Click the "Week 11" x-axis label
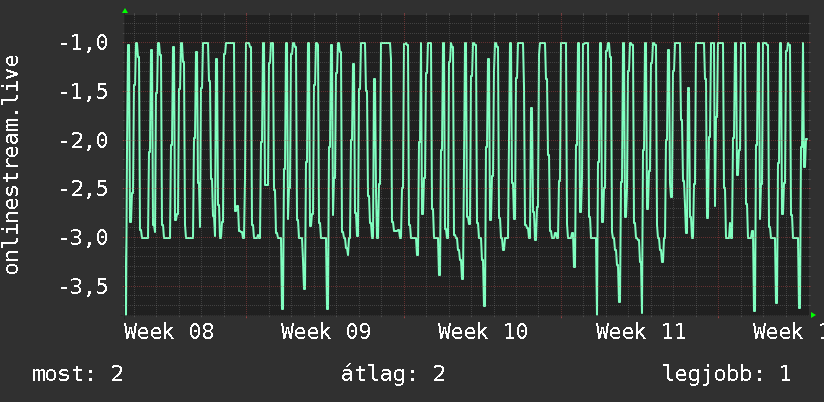824x402 pixels. 641,332
